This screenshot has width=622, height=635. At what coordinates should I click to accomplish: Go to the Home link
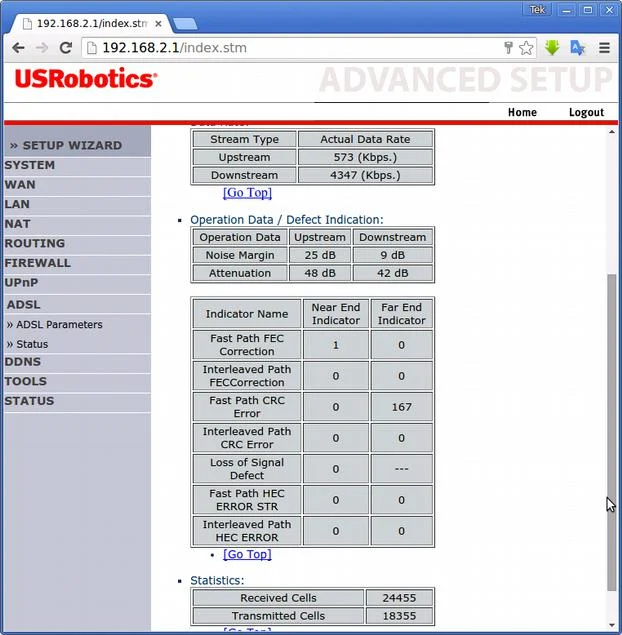tap(522, 112)
